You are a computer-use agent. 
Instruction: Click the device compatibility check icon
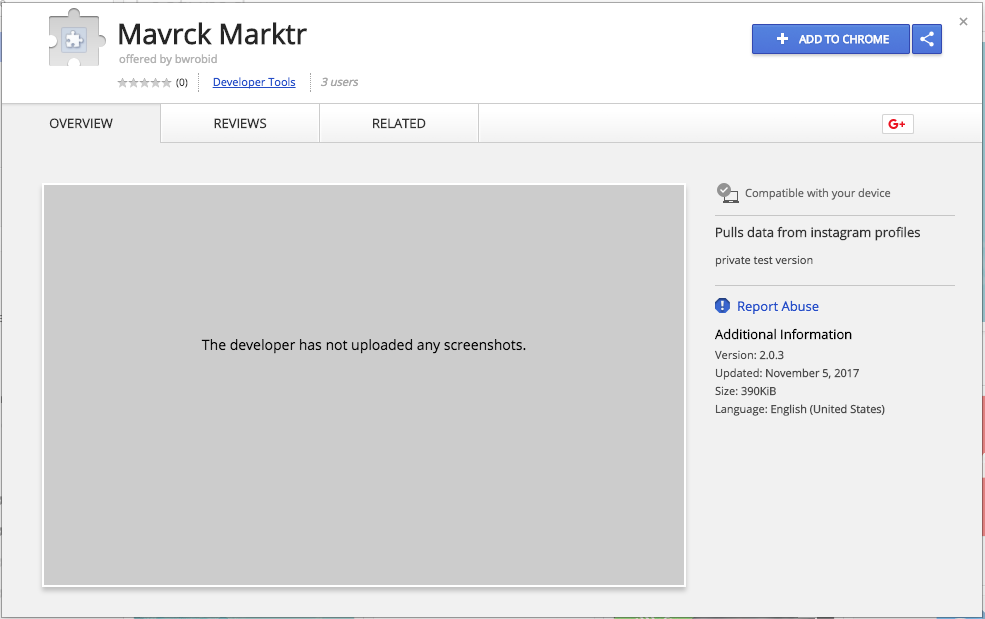point(727,193)
